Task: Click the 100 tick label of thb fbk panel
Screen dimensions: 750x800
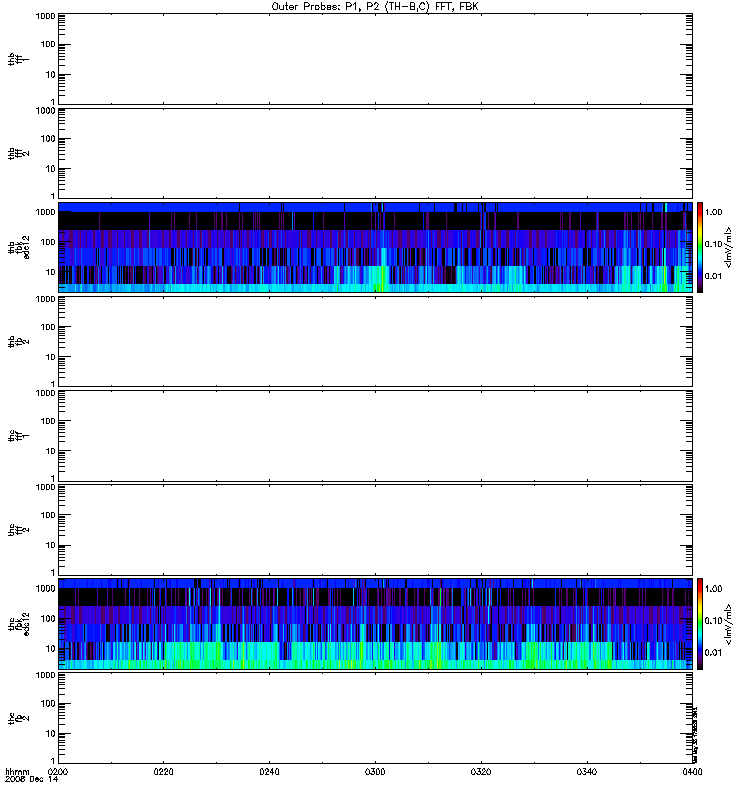Action: pos(48,242)
